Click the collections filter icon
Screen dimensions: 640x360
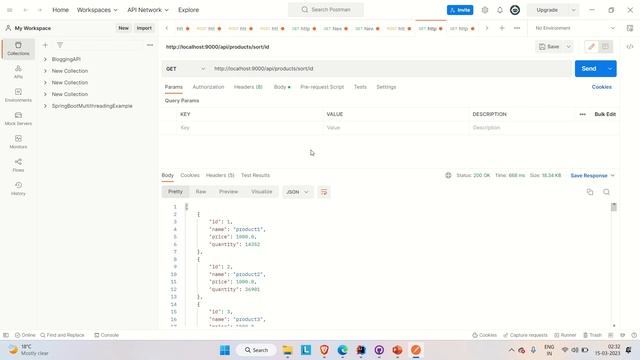(60, 45)
